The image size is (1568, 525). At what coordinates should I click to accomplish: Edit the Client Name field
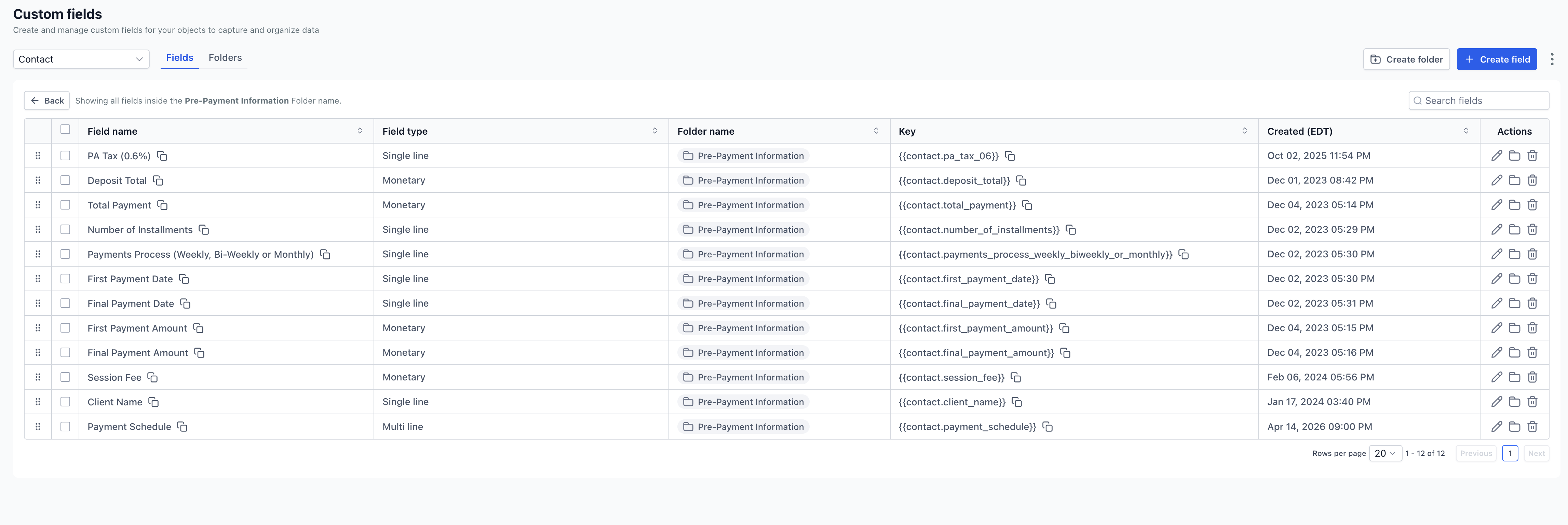(x=1497, y=402)
